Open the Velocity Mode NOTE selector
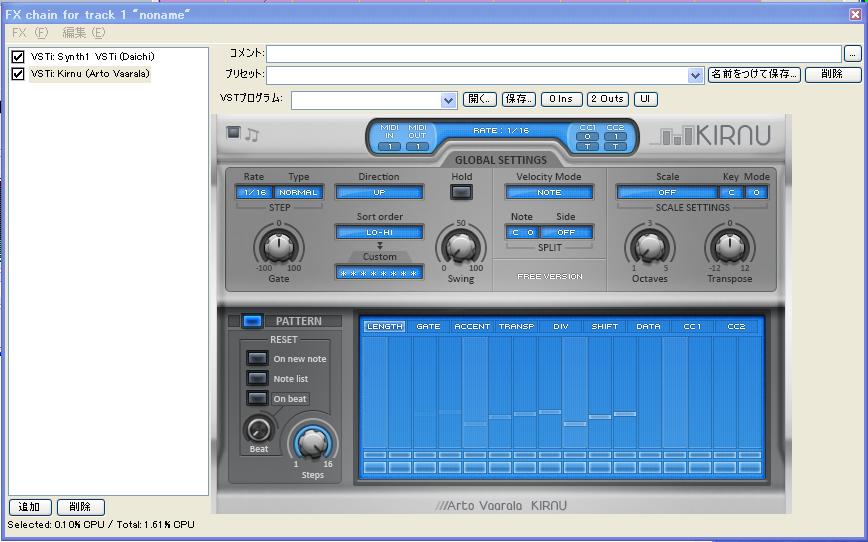Image resolution: width=868 pixels, height=542 pixels. point(549,192)
